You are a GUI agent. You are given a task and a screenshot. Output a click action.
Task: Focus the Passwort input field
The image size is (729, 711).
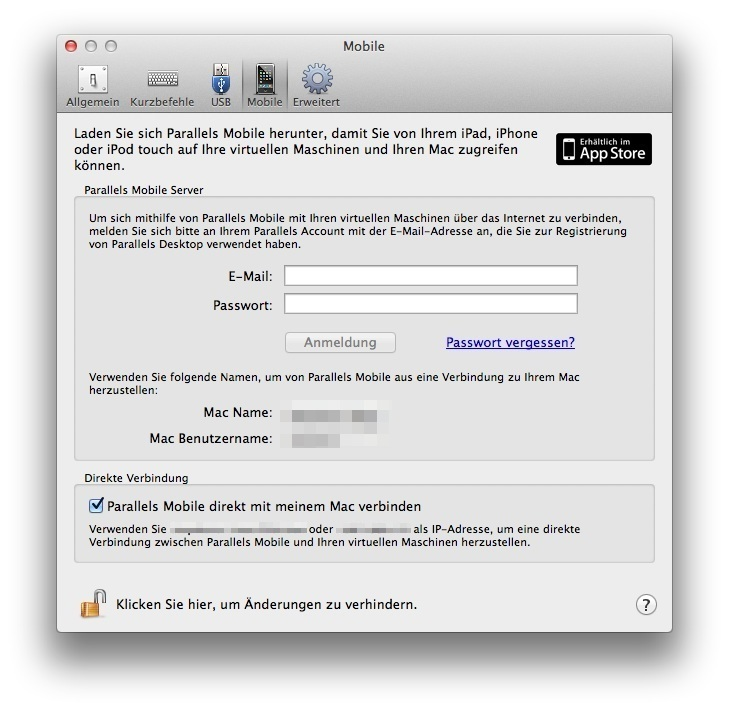point(430,304)
